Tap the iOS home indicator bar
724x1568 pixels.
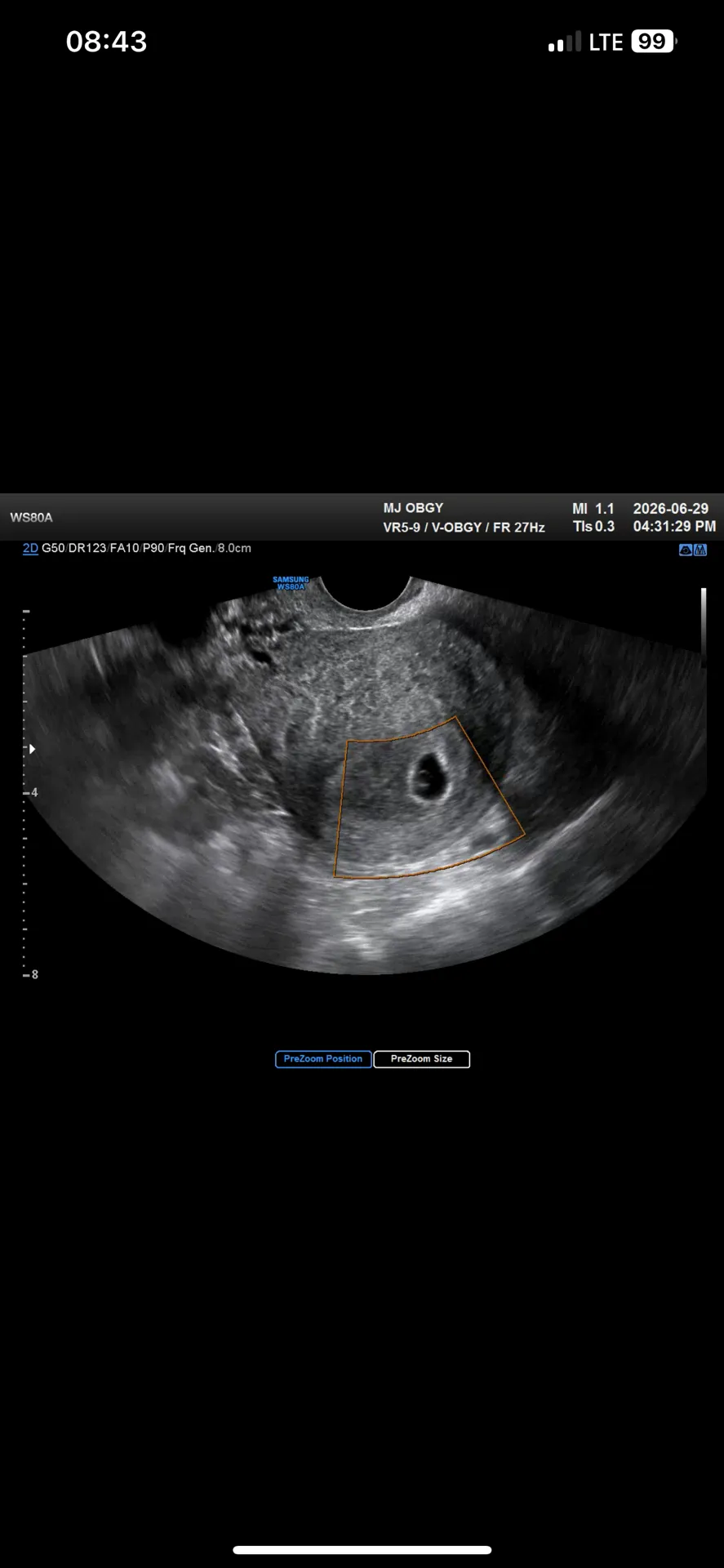[x=362, y=1550]
